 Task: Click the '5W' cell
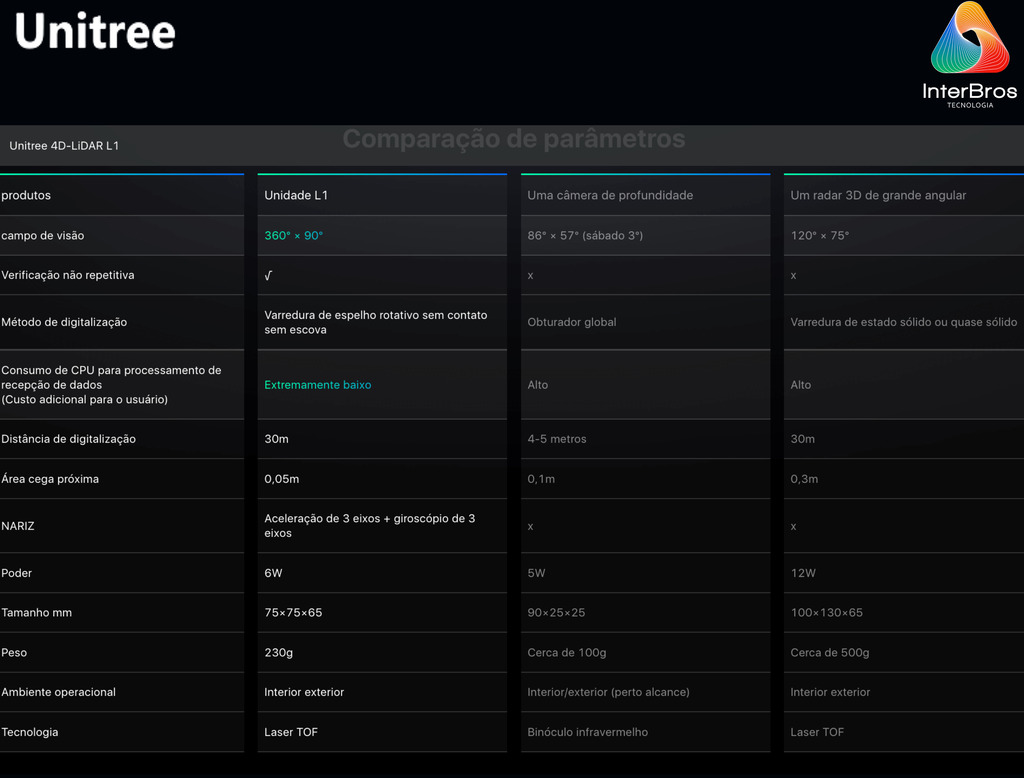click(x=536, y=573)
